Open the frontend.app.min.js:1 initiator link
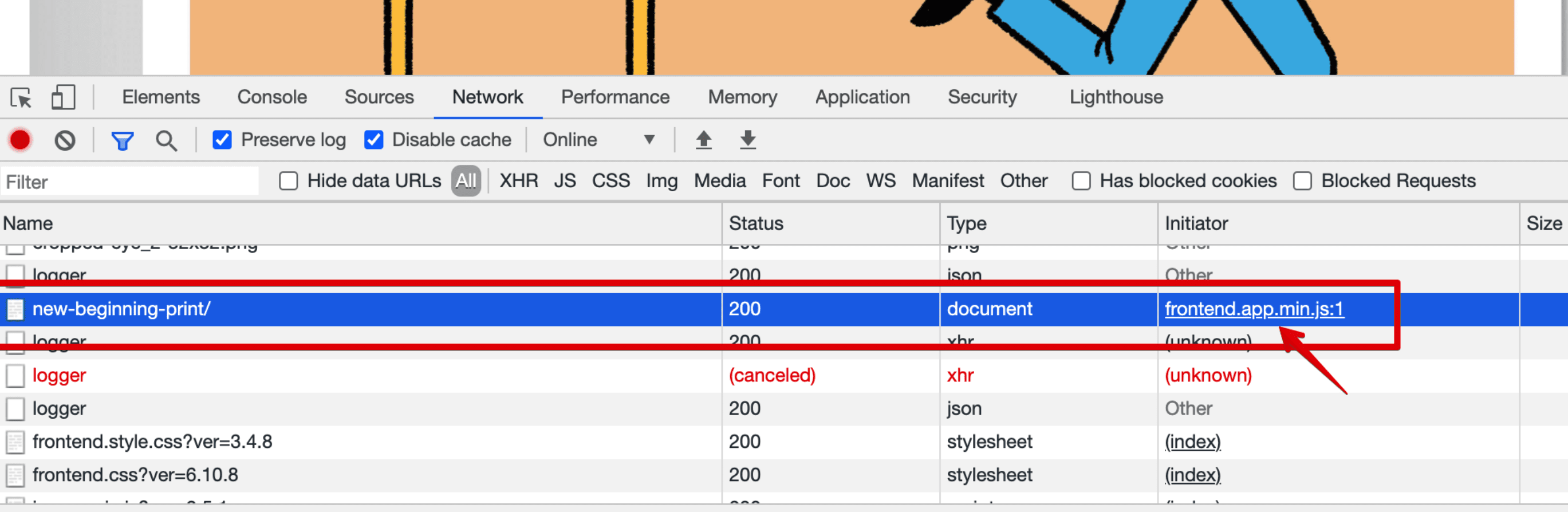1568x512 pixels. pos(1253,309)
